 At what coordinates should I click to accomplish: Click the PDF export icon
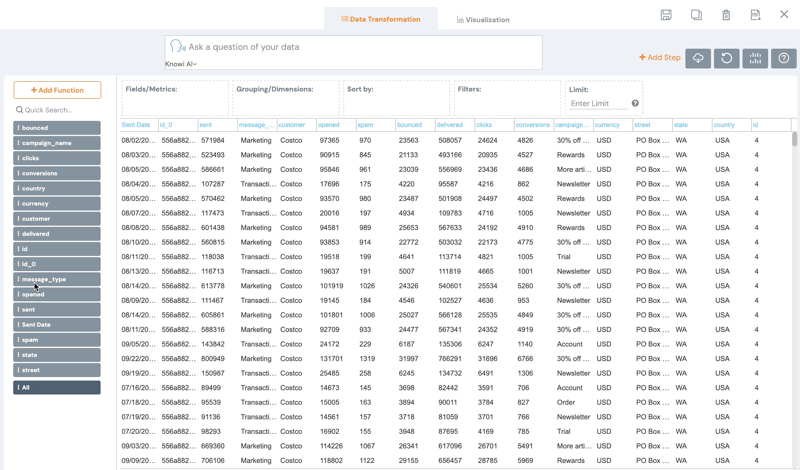pos(755,15)
